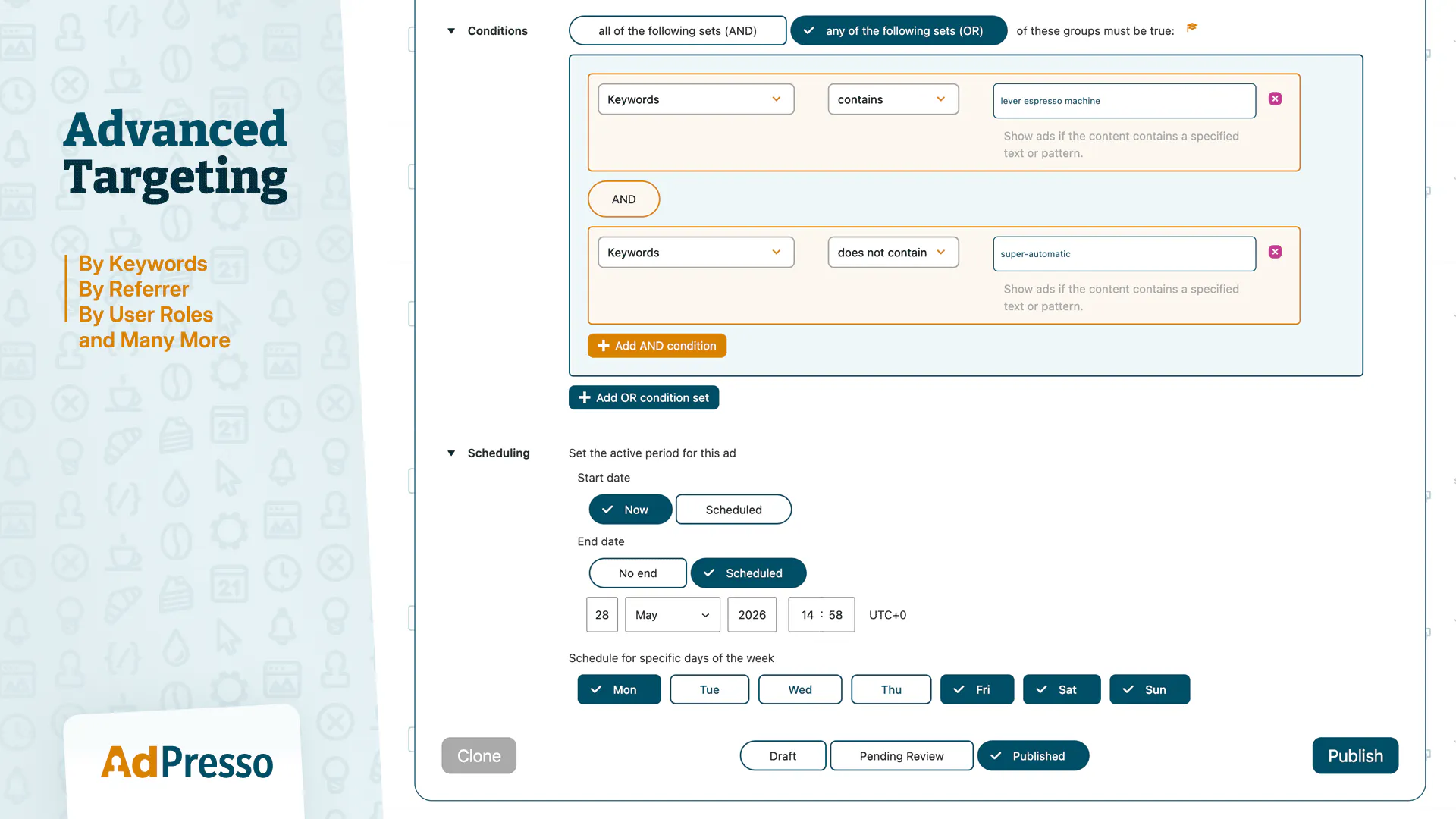Collapse the Scheduling section triangle
Image resolution: width=1456 pixels, height=819 pixels.
tap(451, 453)
